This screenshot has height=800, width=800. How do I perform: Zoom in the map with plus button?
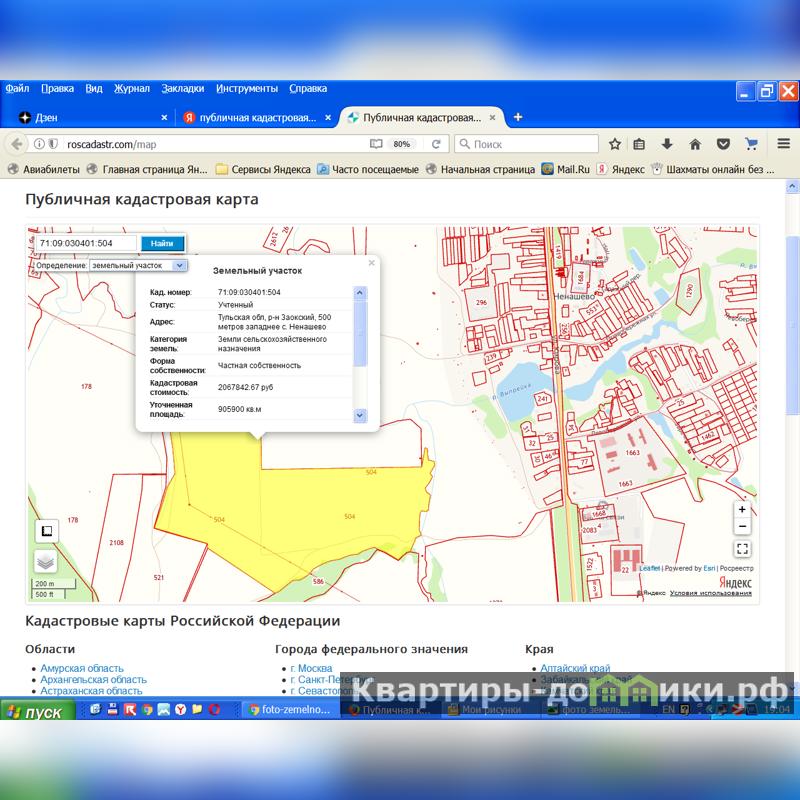coord(742,509)
